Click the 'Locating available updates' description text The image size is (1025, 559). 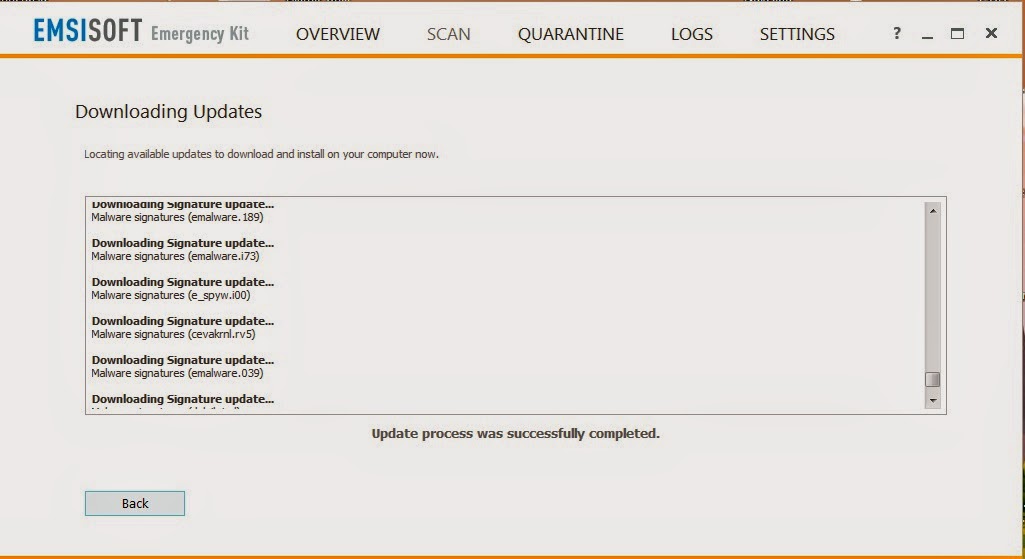click(x=261, y=154)
